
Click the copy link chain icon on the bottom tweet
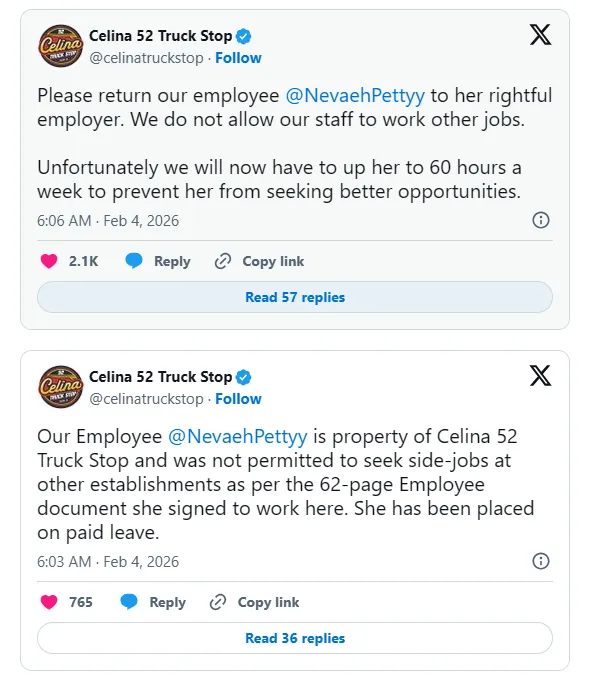pos(218,602)
